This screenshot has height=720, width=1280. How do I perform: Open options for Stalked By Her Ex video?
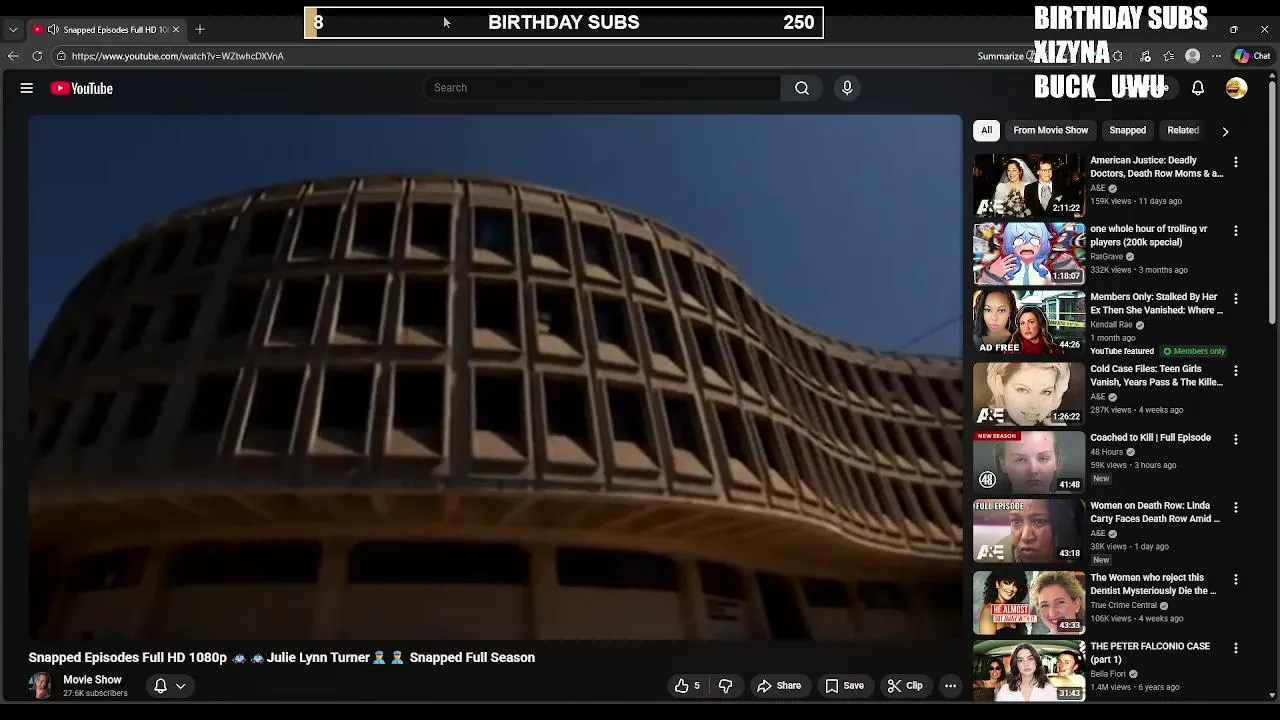1236,299
